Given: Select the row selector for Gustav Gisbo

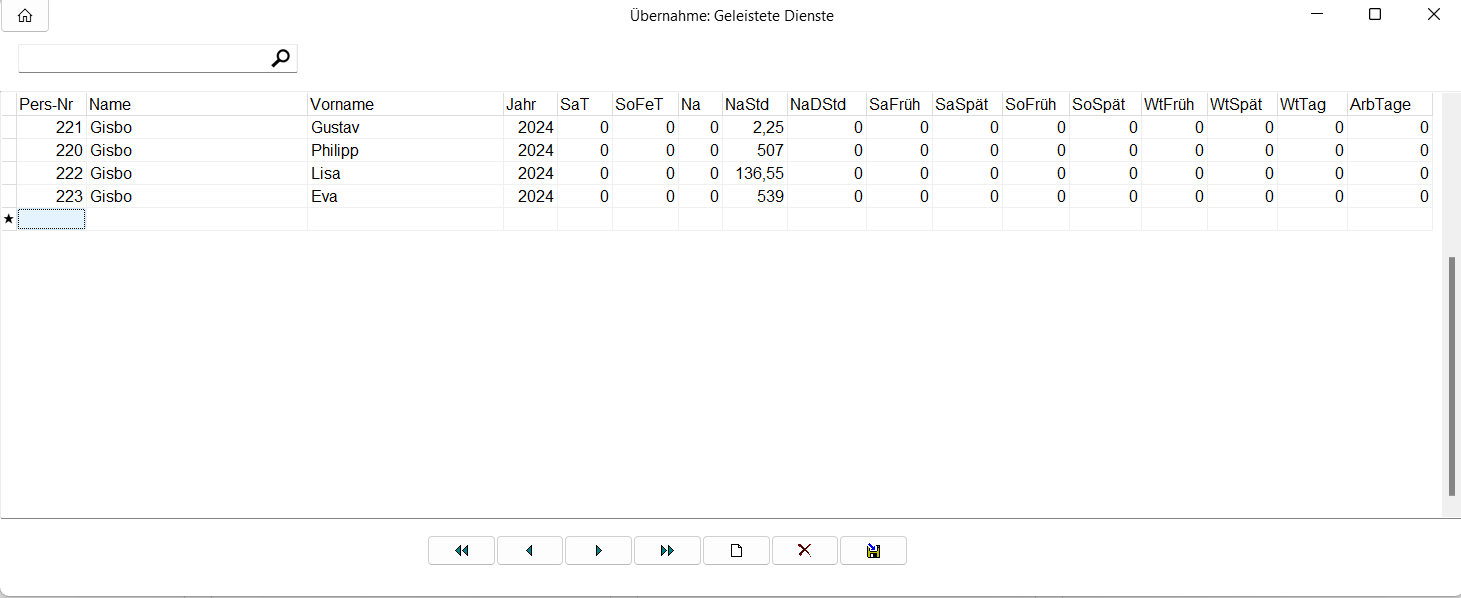Looking at the screenshot, I should tap(9, 128).
